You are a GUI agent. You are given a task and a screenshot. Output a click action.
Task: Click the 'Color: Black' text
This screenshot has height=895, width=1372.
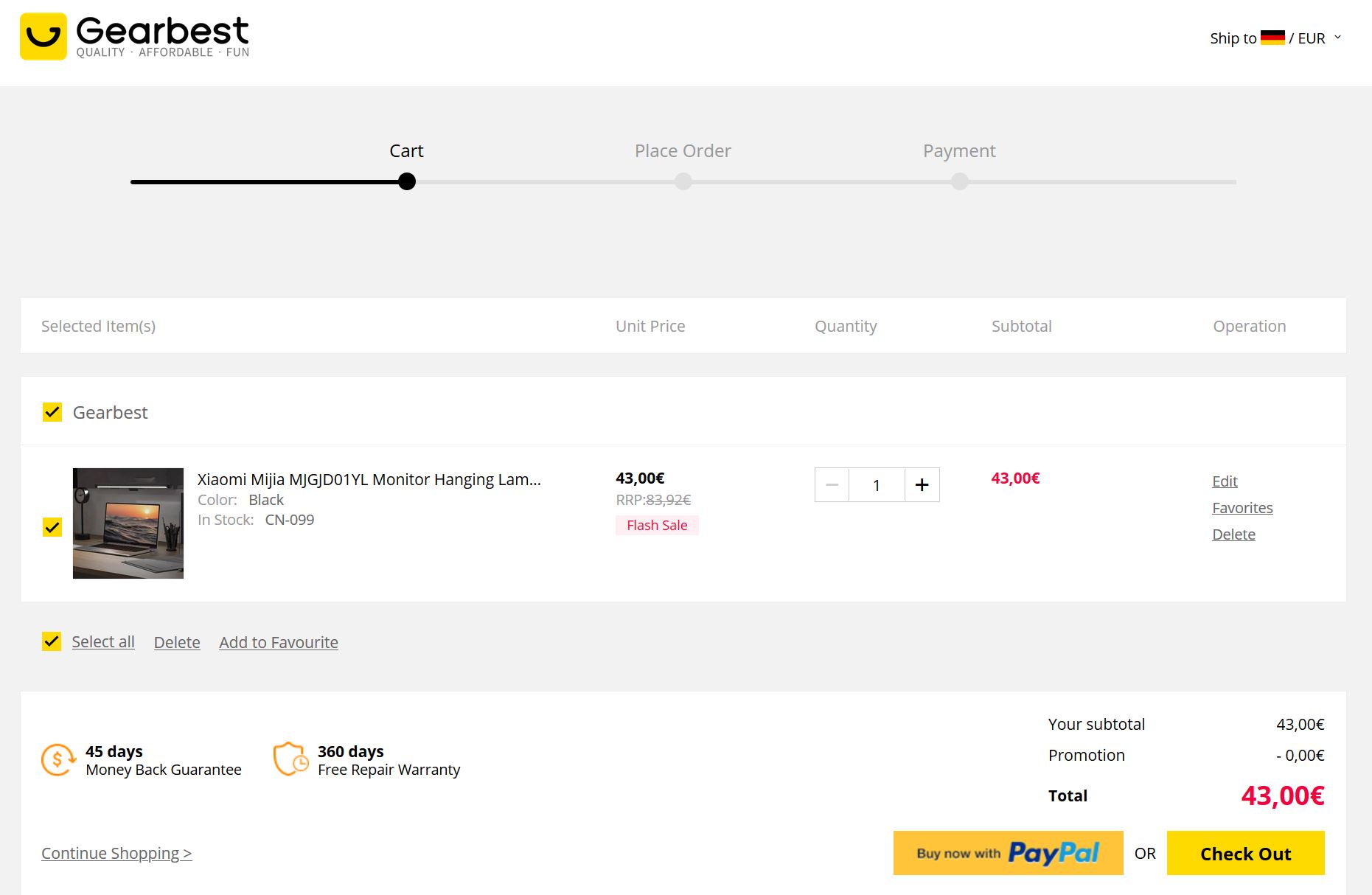[240, 500]
